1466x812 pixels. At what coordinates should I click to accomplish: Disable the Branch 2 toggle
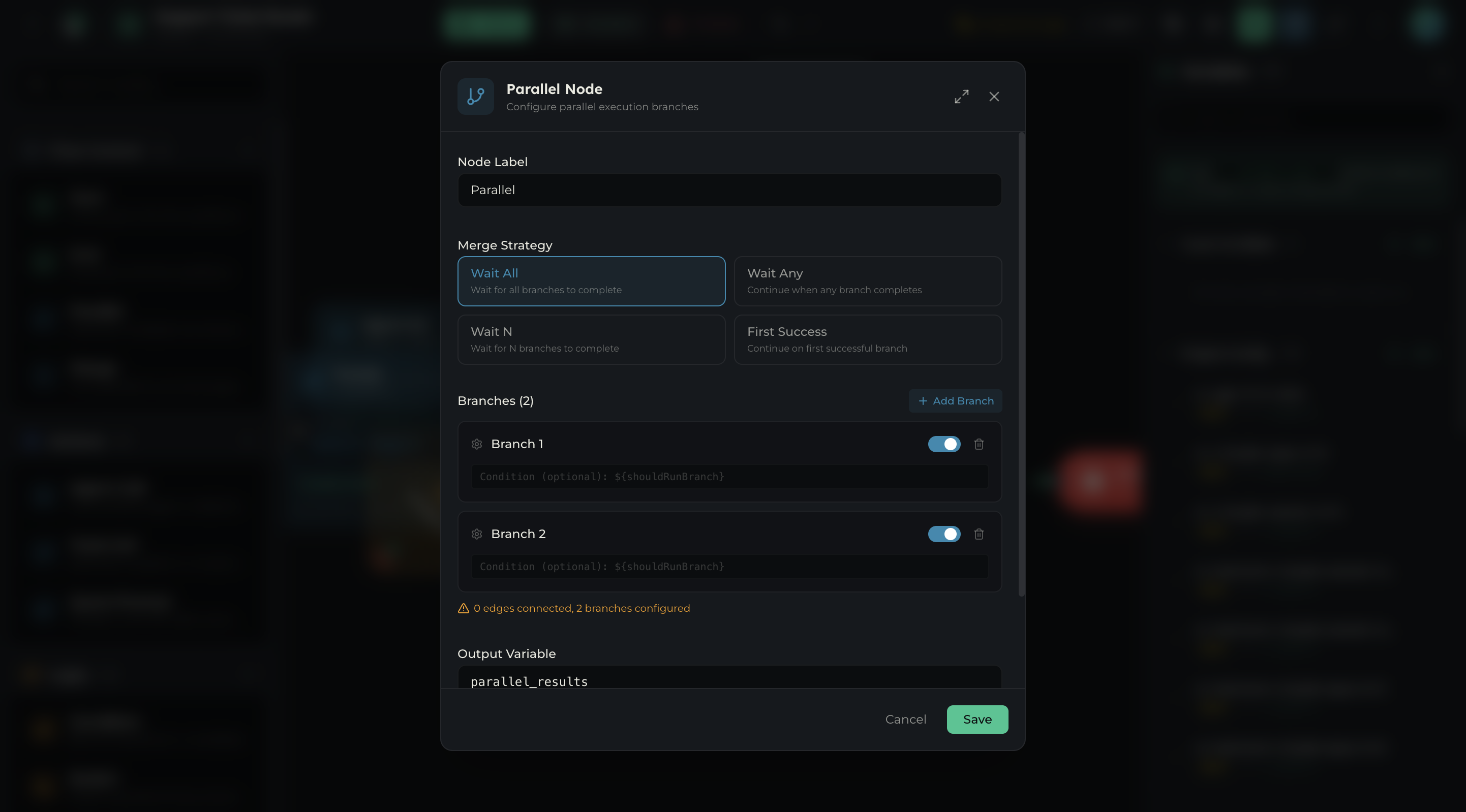944,534
